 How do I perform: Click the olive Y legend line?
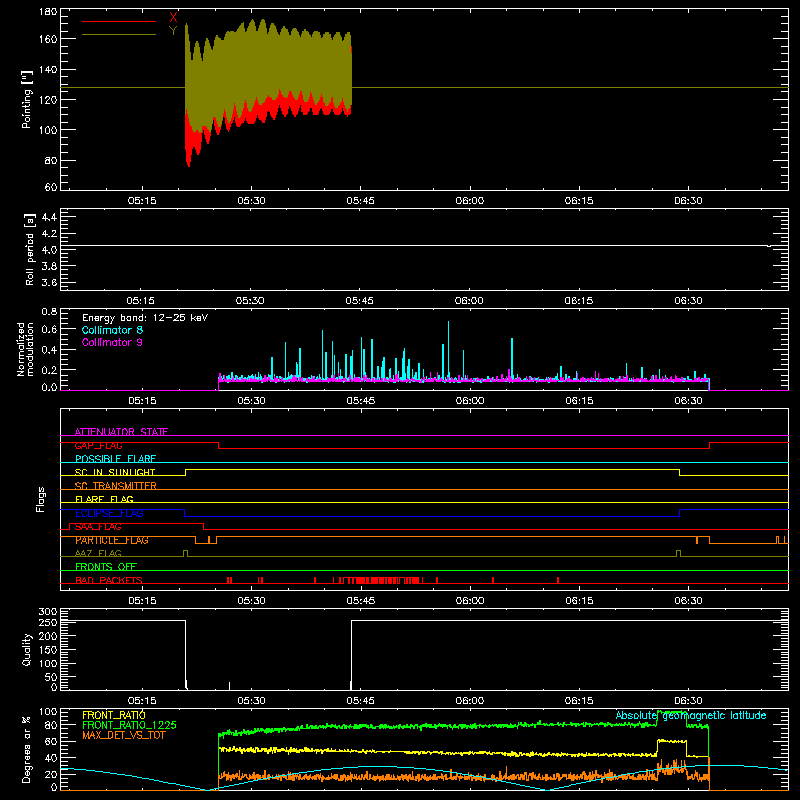point(119,35)
